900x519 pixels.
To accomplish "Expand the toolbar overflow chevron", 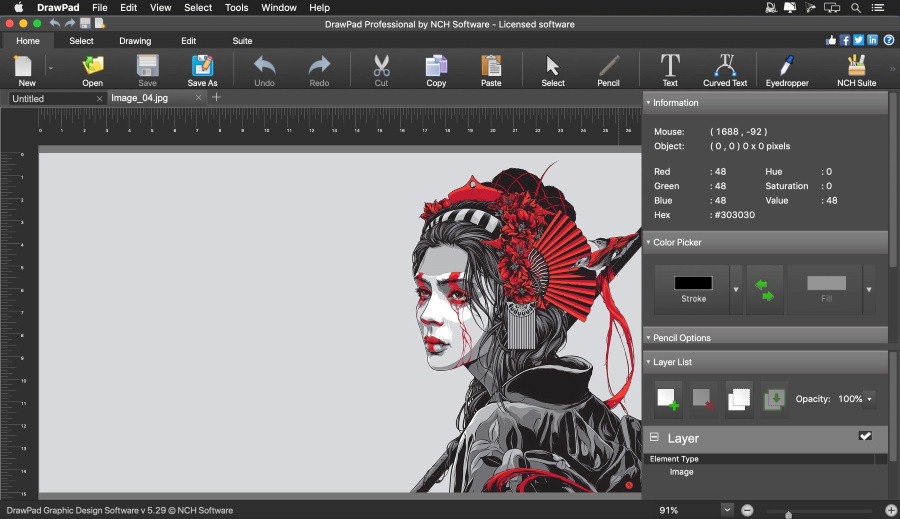I will (893, 69).
